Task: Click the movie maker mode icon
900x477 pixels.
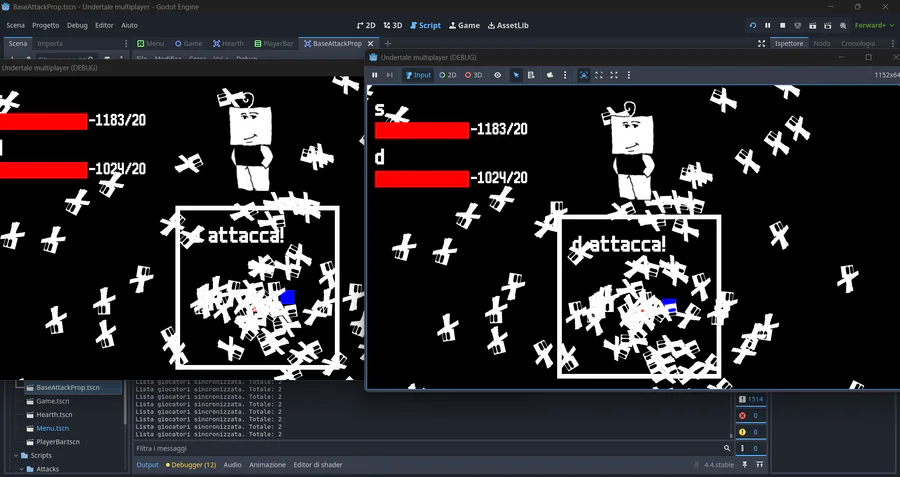Action: coord(843,25)
